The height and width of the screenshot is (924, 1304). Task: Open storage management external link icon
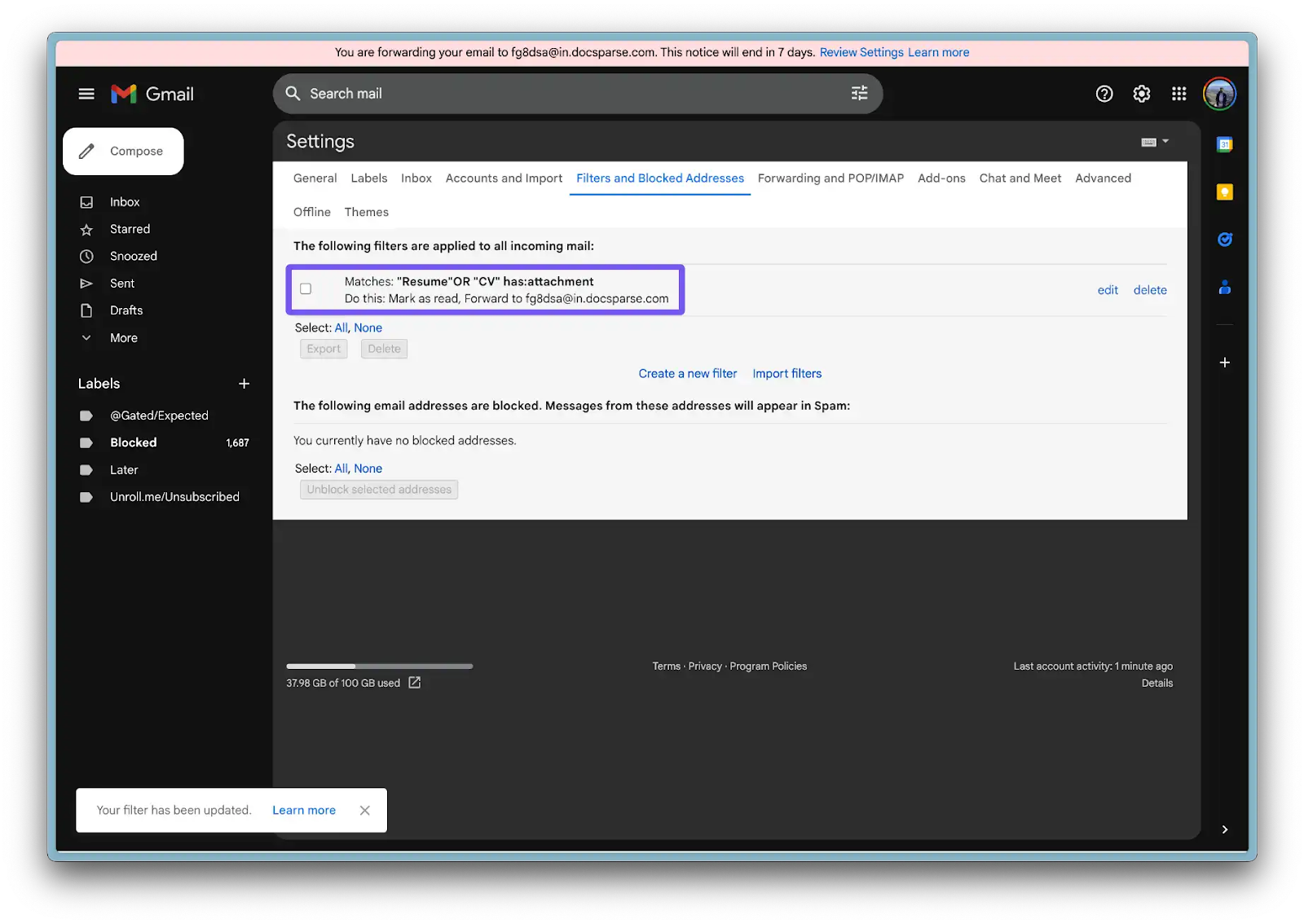[x=414, y=683]
